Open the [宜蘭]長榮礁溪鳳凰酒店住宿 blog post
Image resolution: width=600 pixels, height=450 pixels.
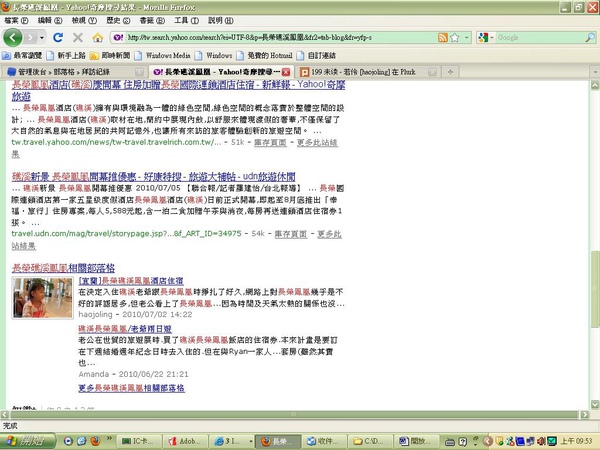pyautogui.click(x=131, y=281)
